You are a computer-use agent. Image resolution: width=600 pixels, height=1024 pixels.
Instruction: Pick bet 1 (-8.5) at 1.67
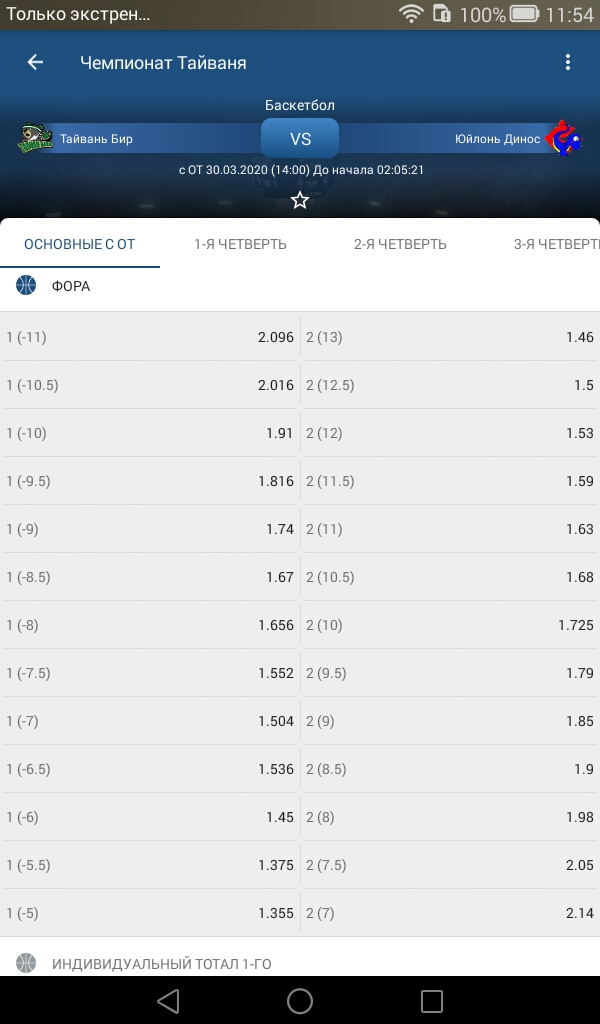coord(150,577)
